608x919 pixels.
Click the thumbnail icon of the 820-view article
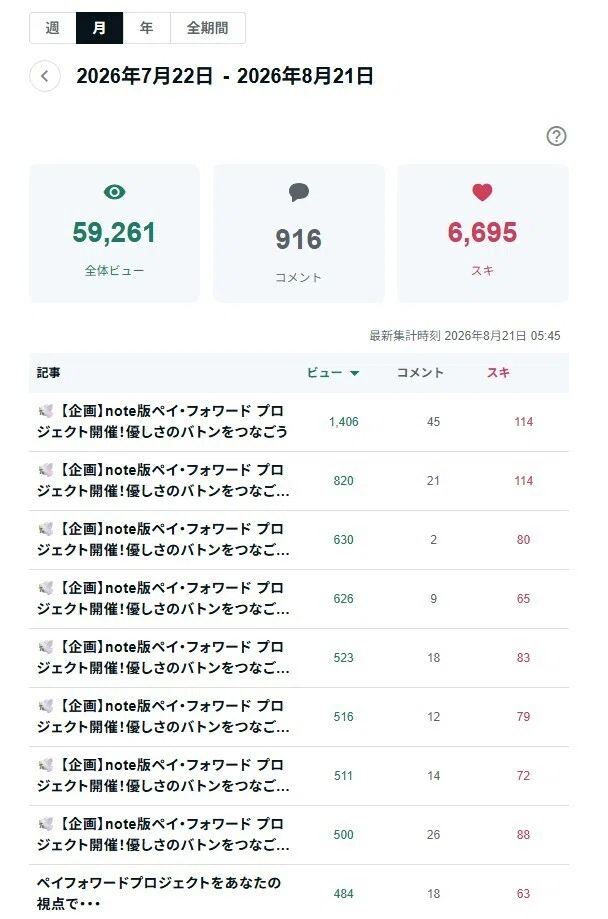click(x=46, y=470)
